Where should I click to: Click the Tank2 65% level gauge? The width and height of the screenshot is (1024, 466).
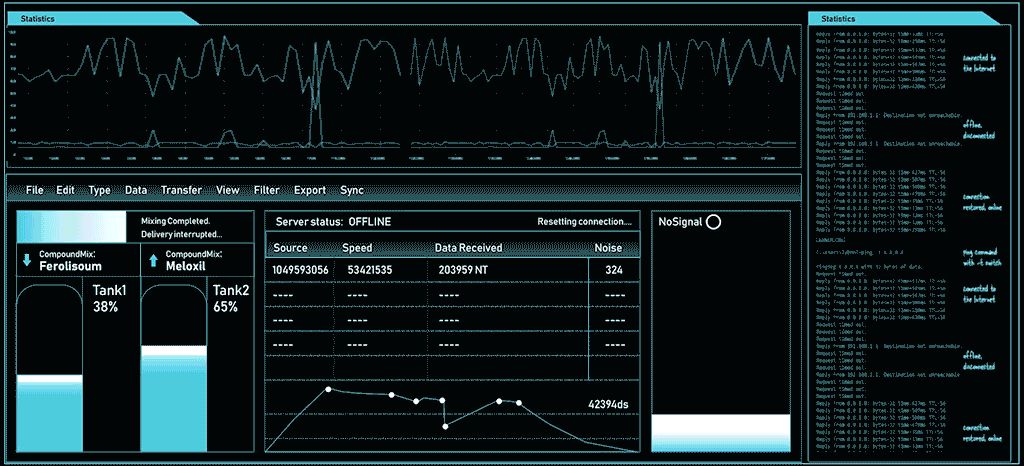point(174,370)
